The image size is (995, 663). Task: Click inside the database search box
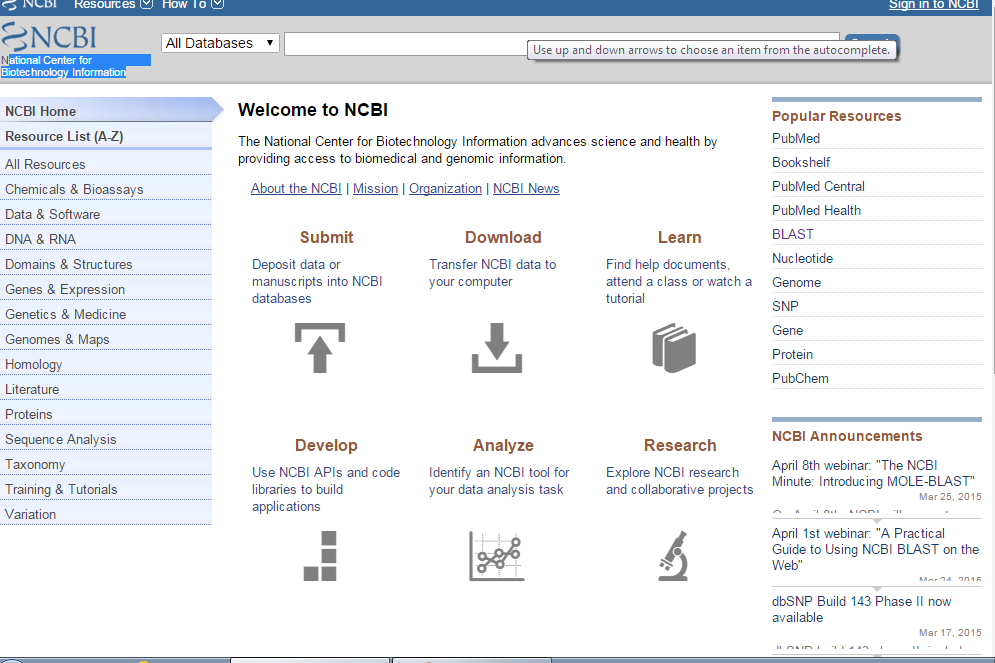click(x=400, y=43)
